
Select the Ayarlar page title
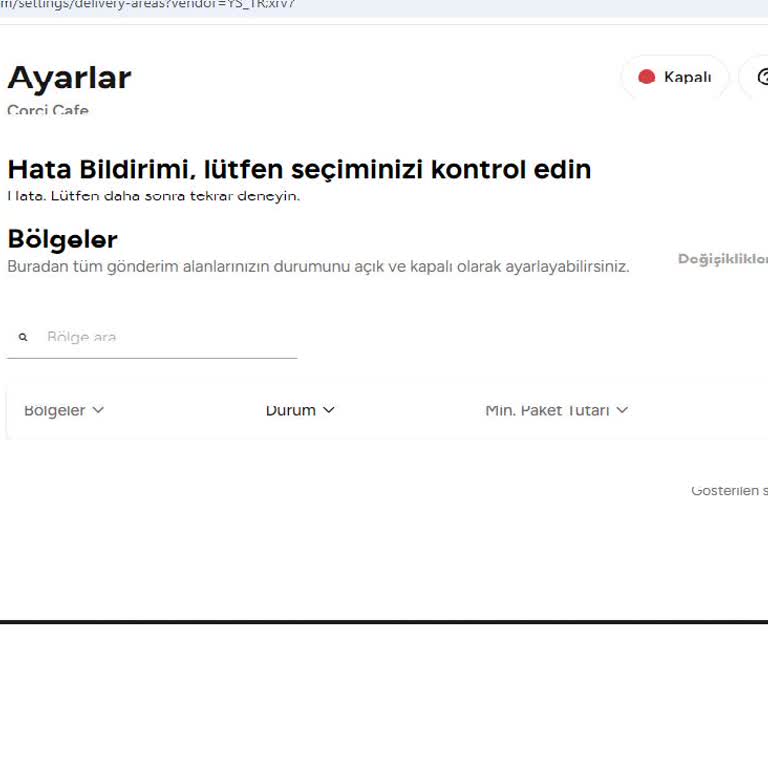[70, 77]
